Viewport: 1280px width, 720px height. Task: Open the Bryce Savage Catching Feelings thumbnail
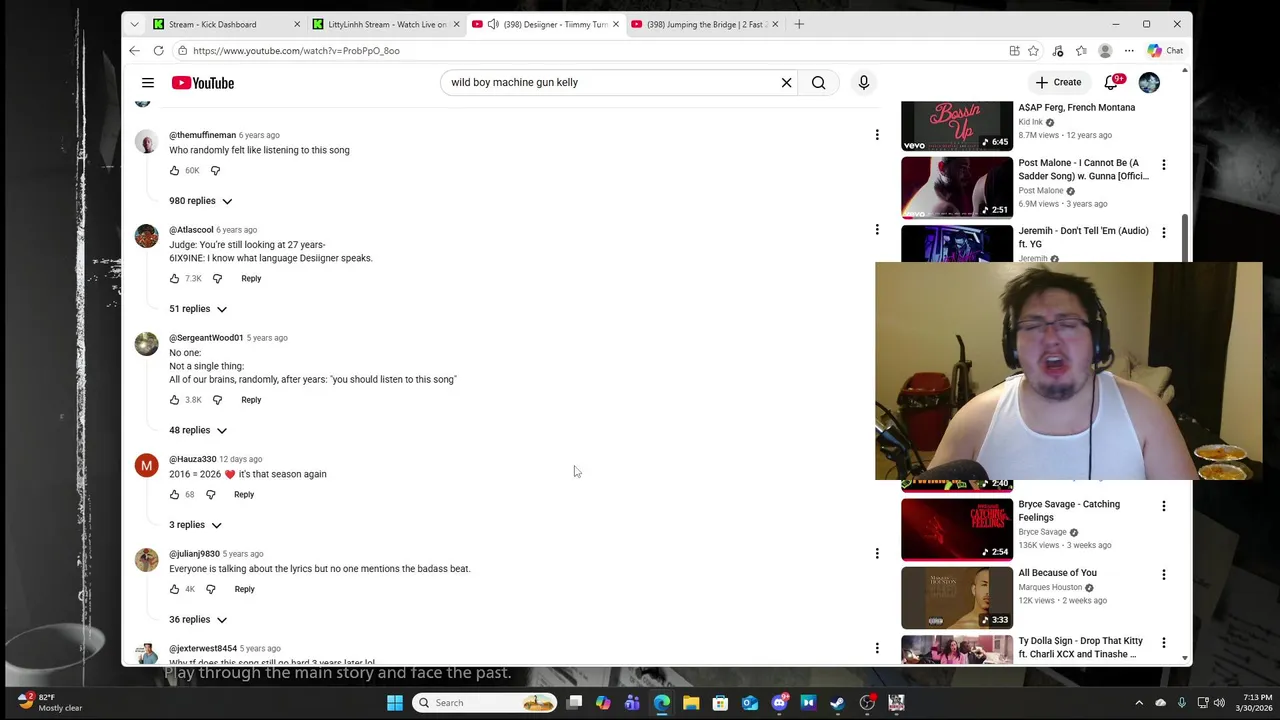(957, 529)
